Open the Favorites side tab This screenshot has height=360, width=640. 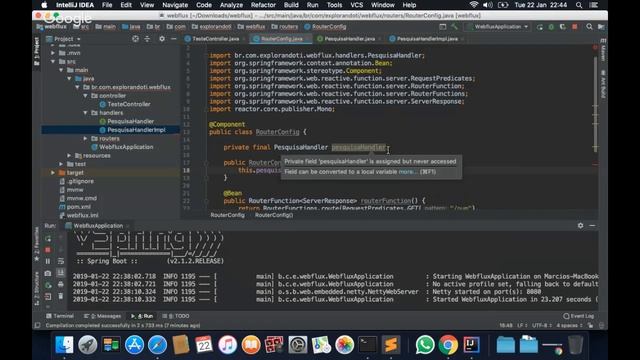[36, 245]
